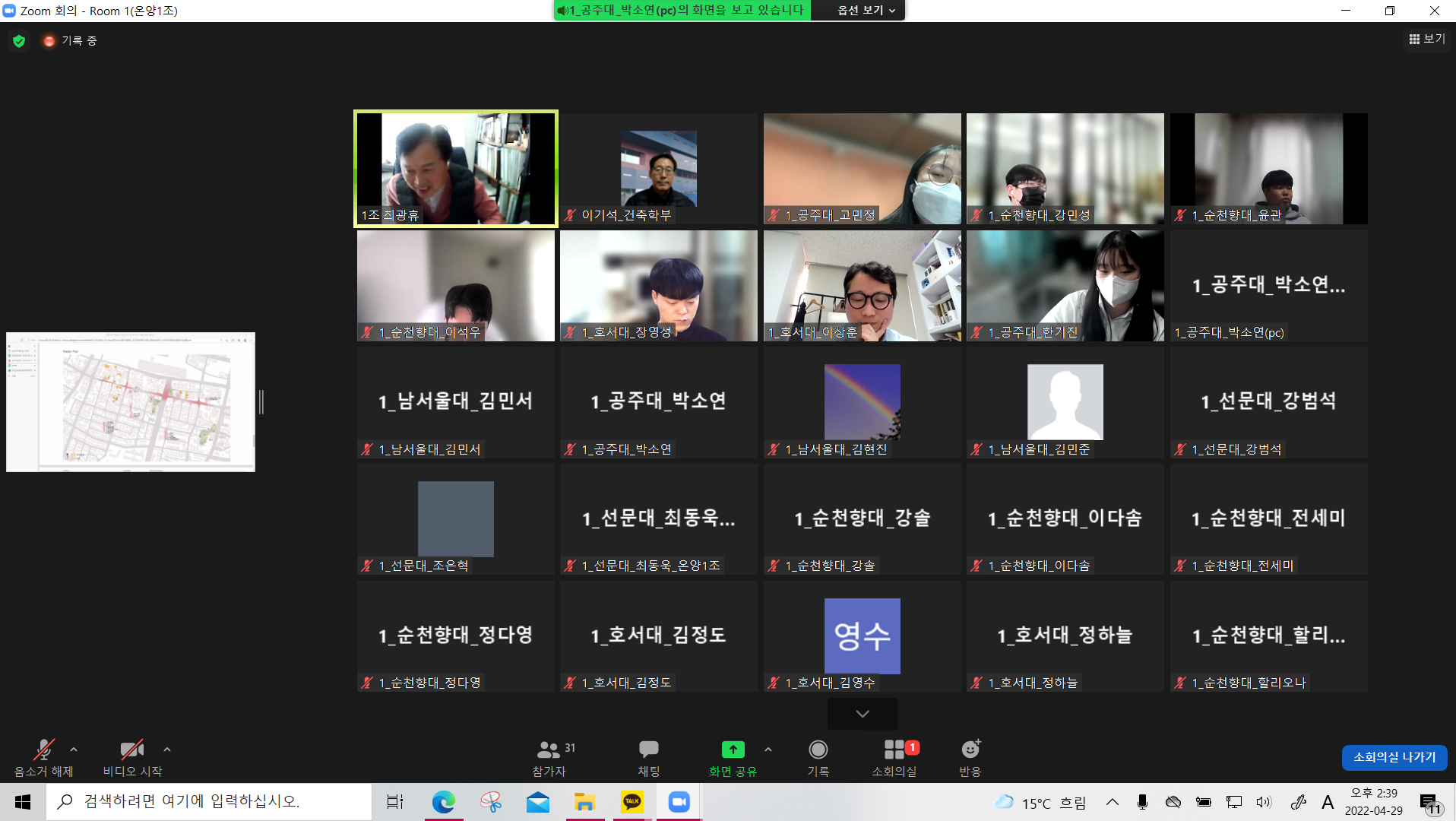Image resolution: width=1456 pixels, height=821 pixels.
Task: Show next page of participant videos
Action: click(x=863, y=714)
